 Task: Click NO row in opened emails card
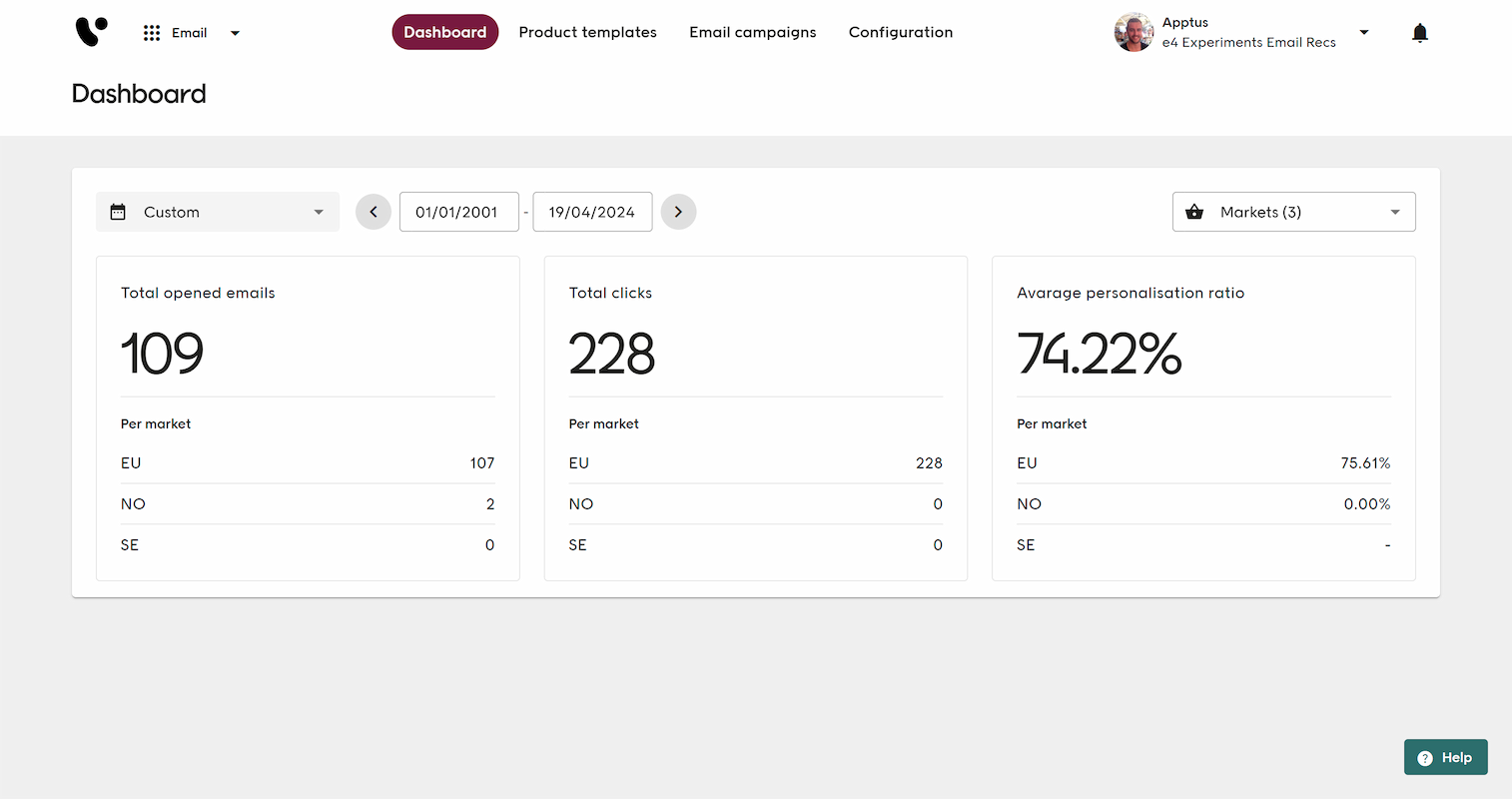point(308,504)
